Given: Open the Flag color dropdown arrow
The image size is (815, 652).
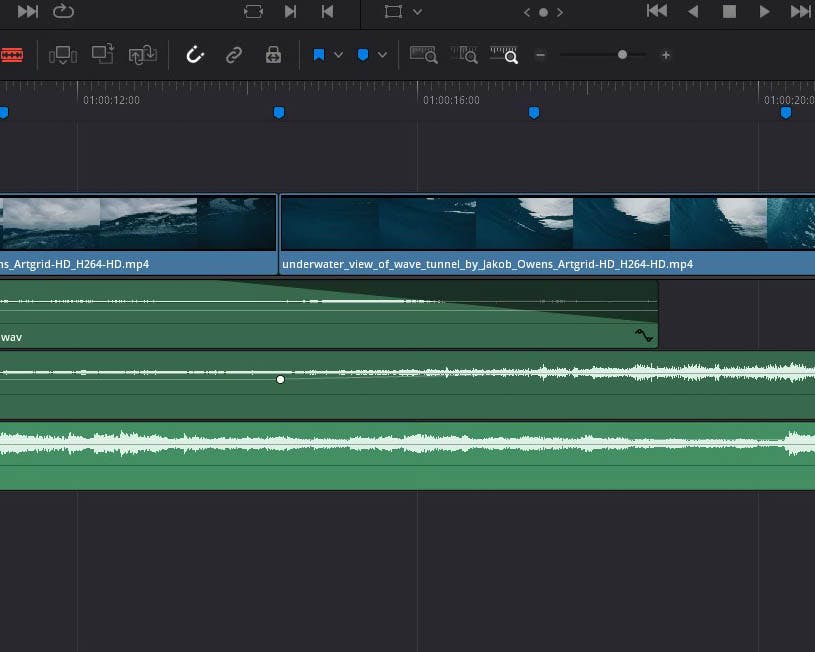Looking at the screenshot, I should click(x=339, y=55).
